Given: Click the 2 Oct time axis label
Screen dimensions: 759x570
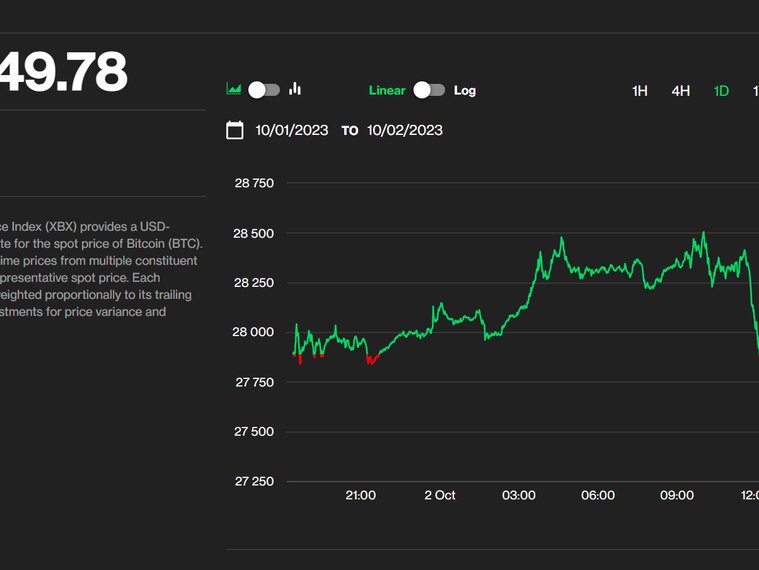Looking at the screenshot, I should (440, 495).
